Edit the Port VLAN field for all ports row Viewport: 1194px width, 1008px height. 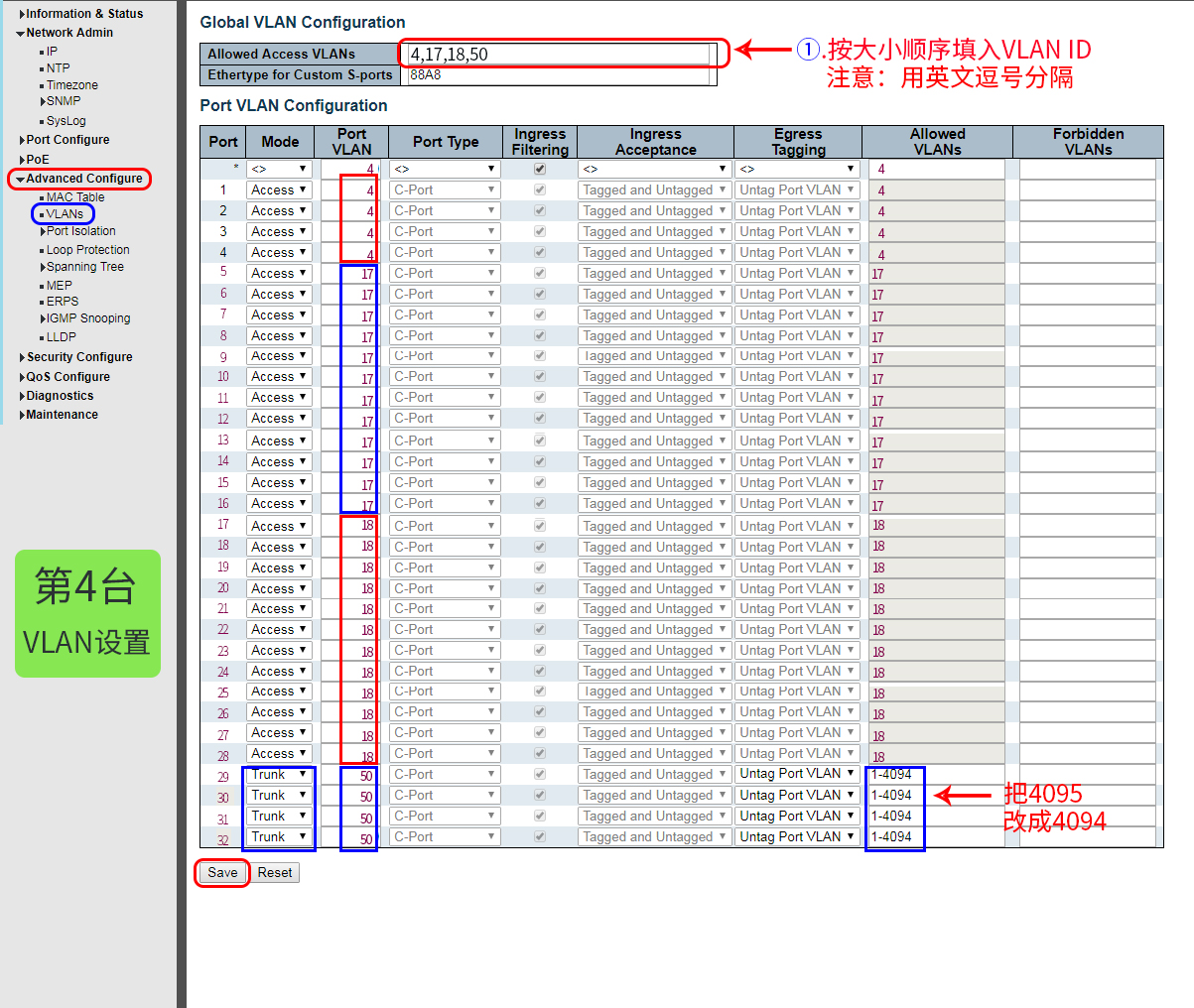349,170
